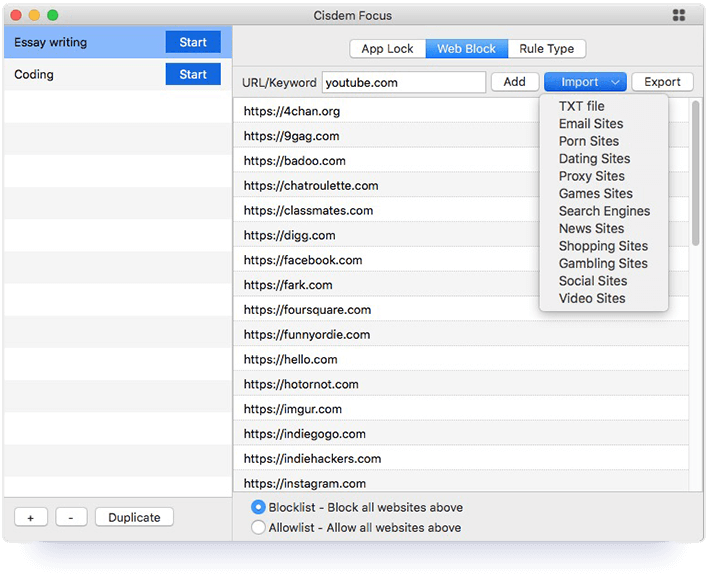Select the Essay writing profile row
The width and height of the screenshot is (708, 581).
tap(118, 42)
